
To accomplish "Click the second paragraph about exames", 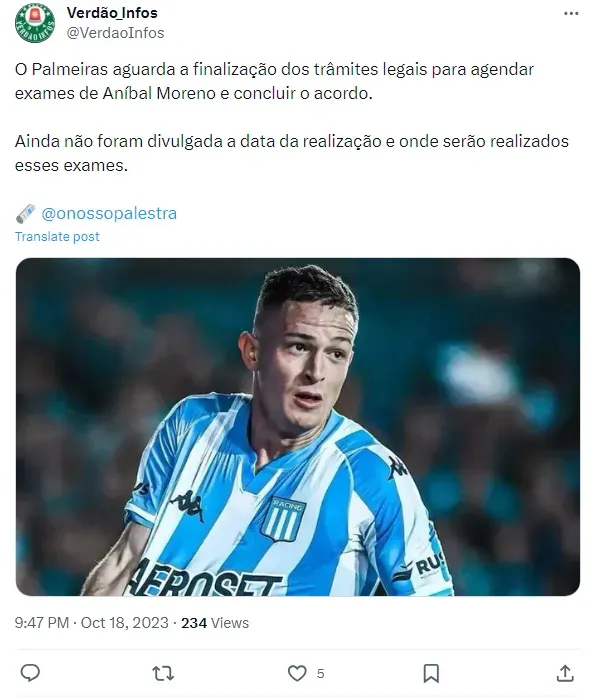I will click(292, 153).
